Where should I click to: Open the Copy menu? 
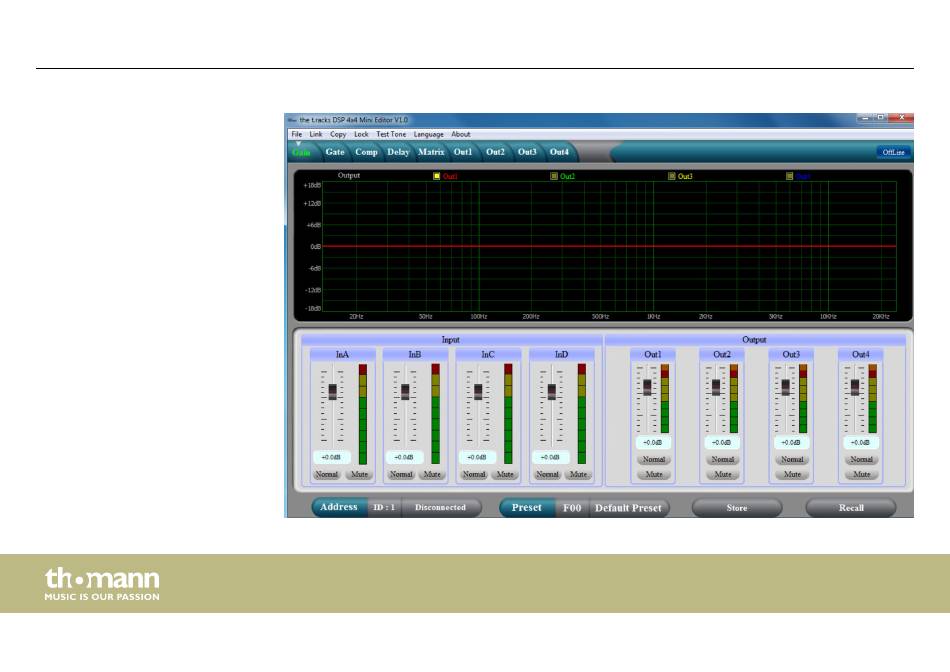pos(338,135)
